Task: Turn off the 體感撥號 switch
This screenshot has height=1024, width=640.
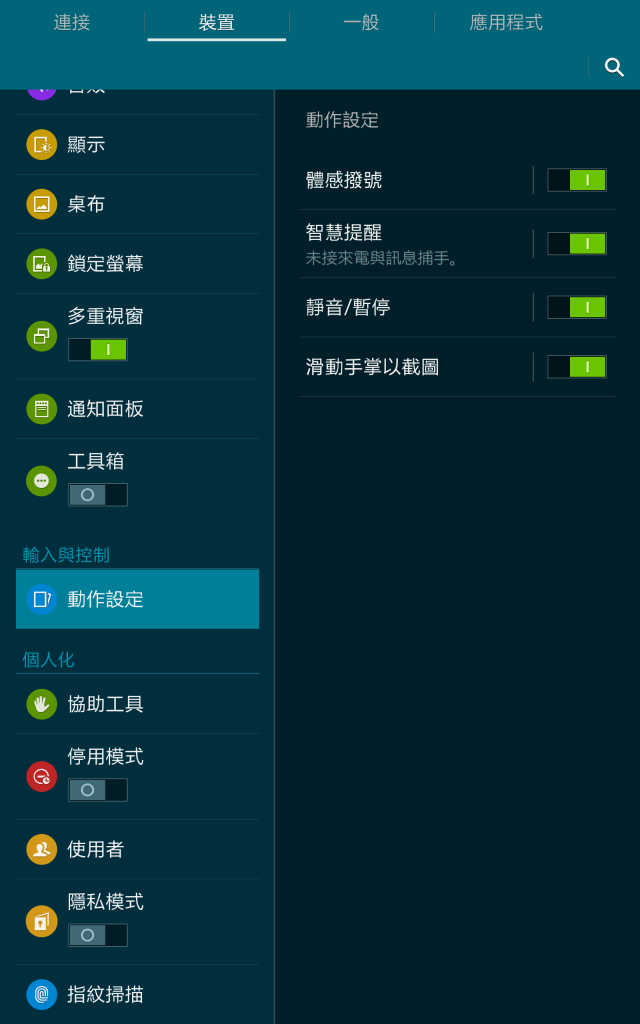Action: pos(577,180)
